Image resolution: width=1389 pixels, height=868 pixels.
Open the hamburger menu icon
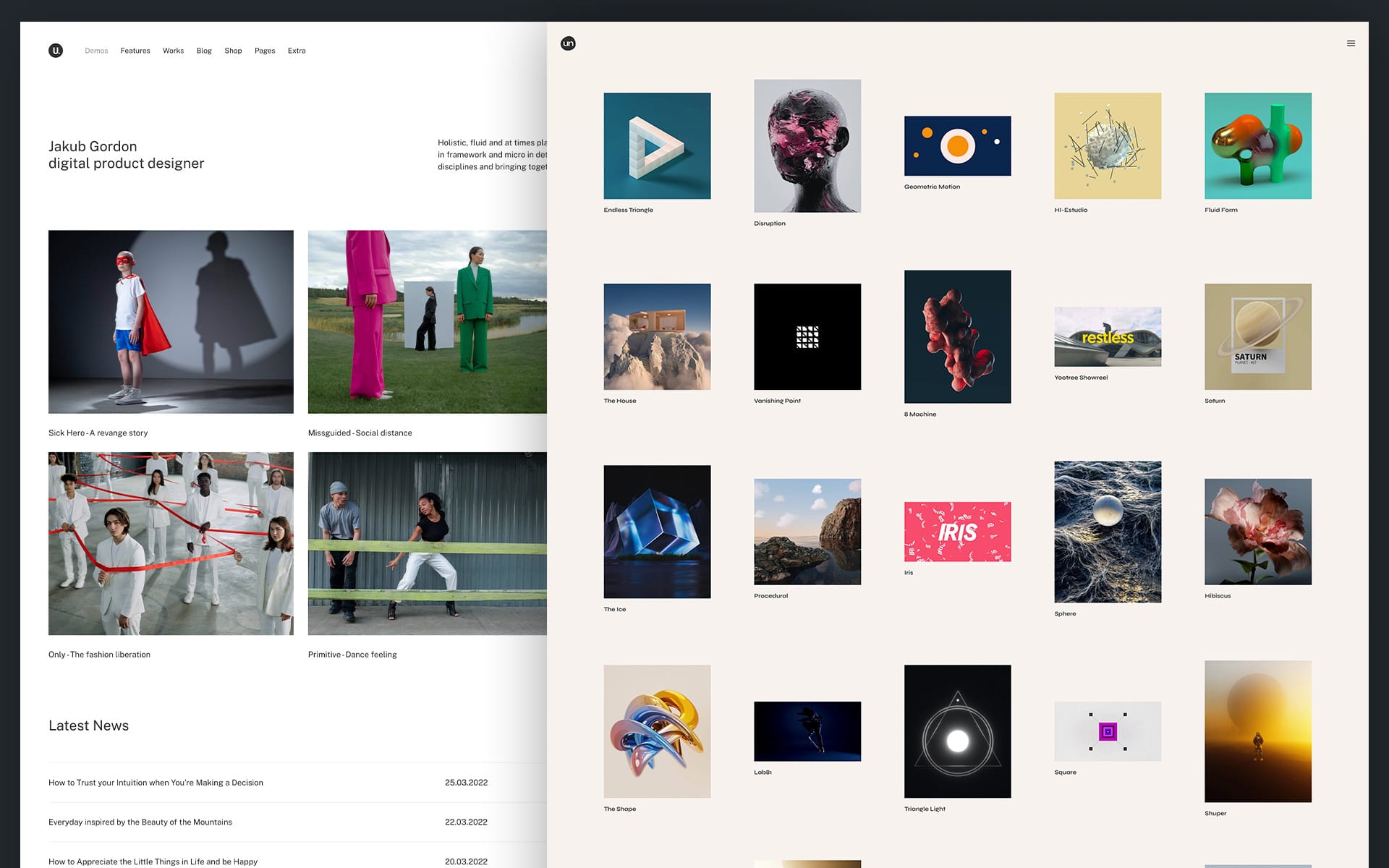(1350, 43)
